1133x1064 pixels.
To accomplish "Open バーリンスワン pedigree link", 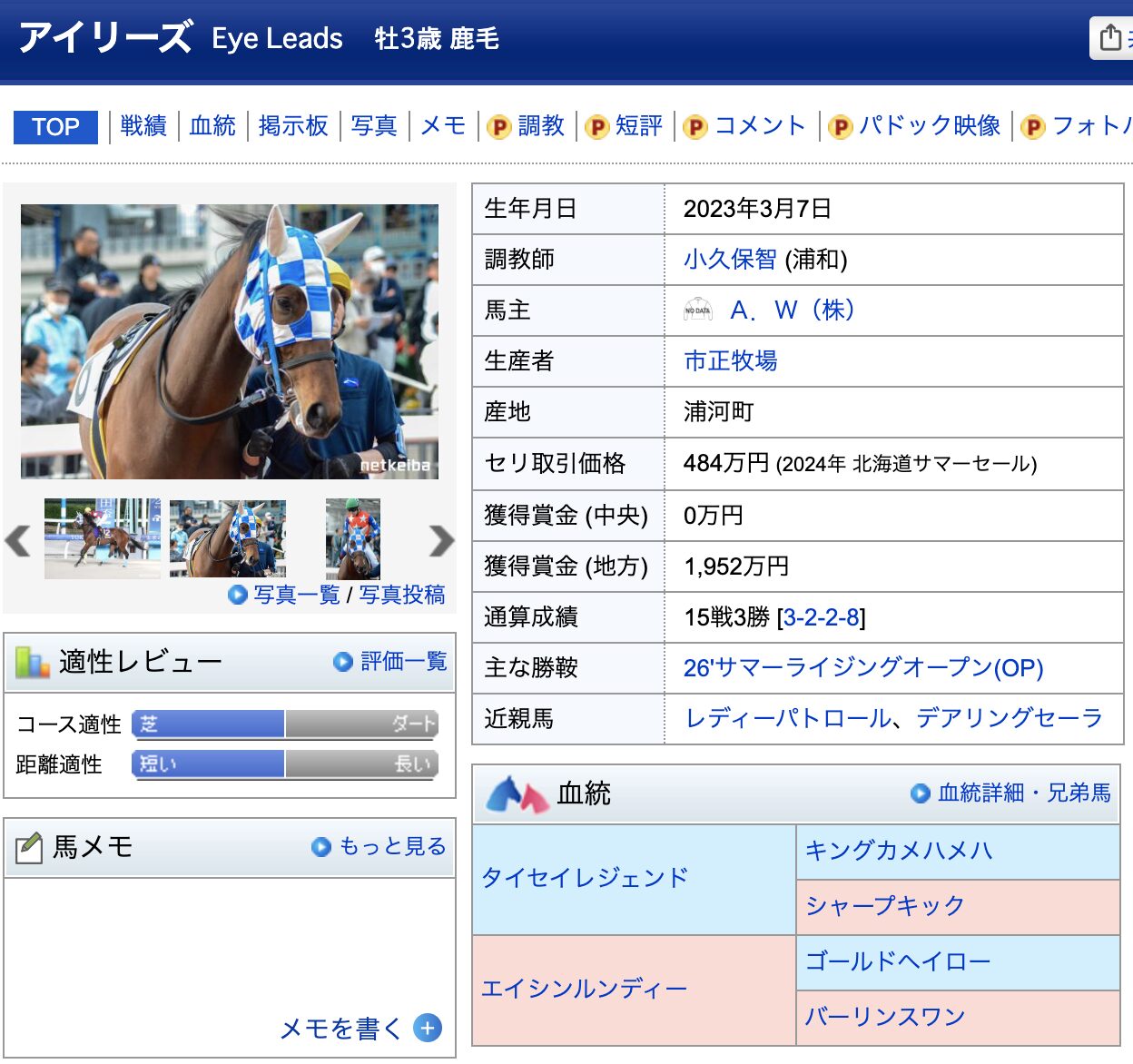I will click(885, 1017).
